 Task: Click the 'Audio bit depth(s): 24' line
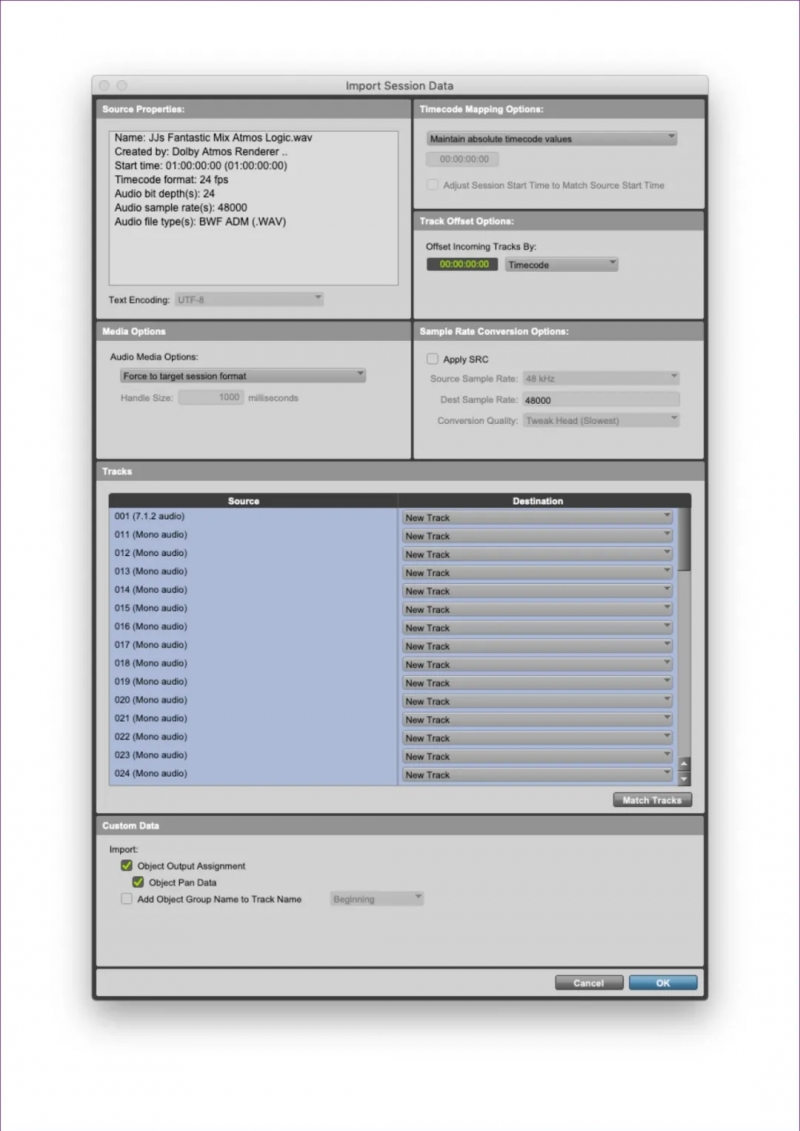coord(164,194)
